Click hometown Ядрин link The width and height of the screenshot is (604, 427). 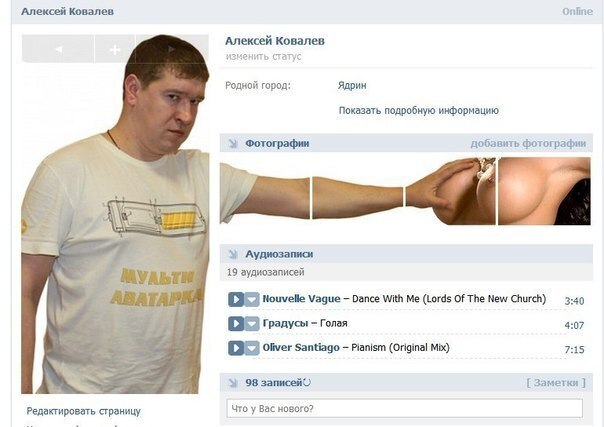352,85
